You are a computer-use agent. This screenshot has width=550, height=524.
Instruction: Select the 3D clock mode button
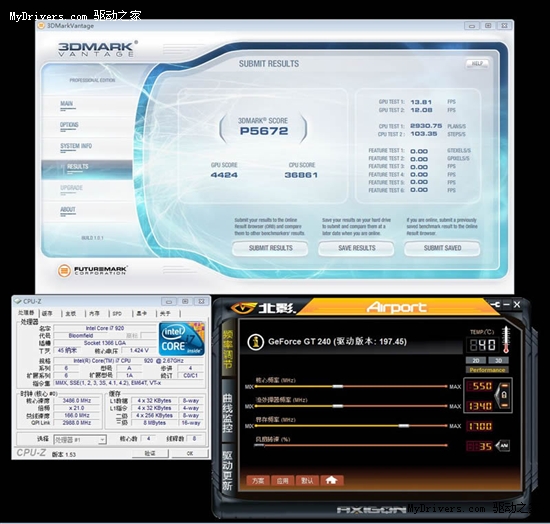tap(498, 361)
